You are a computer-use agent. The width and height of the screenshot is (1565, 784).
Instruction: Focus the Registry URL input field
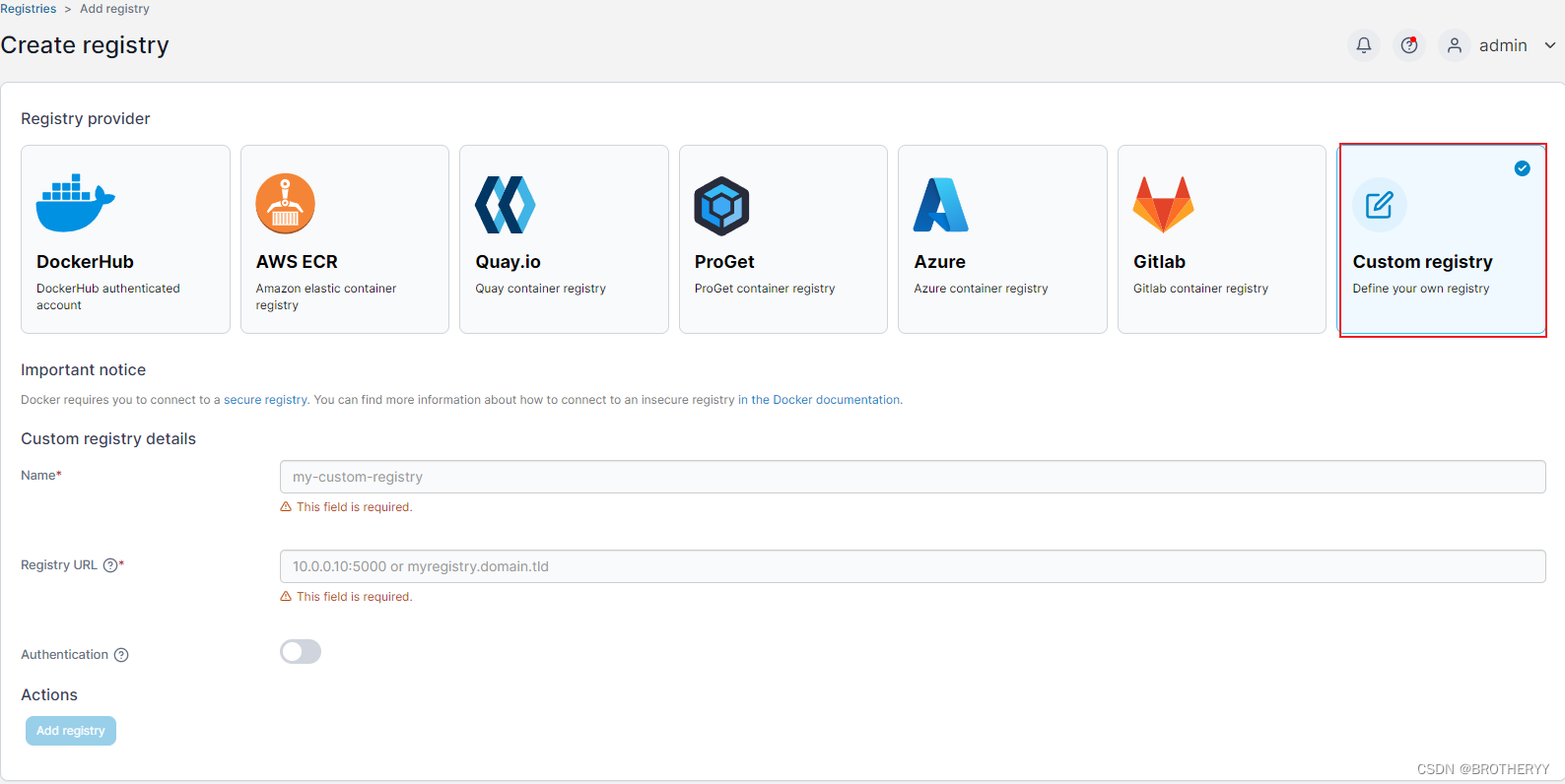(x=913, y=566)
